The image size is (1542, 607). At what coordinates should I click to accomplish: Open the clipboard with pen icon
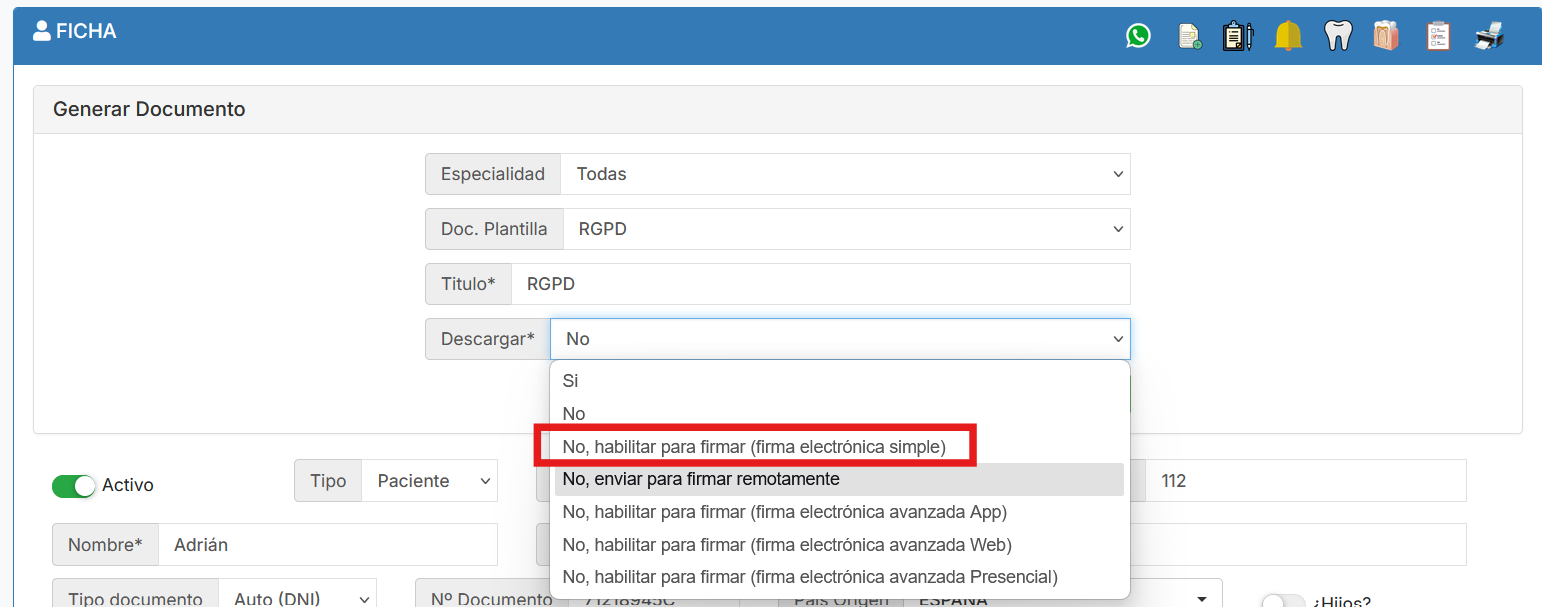click(1238, 36)
